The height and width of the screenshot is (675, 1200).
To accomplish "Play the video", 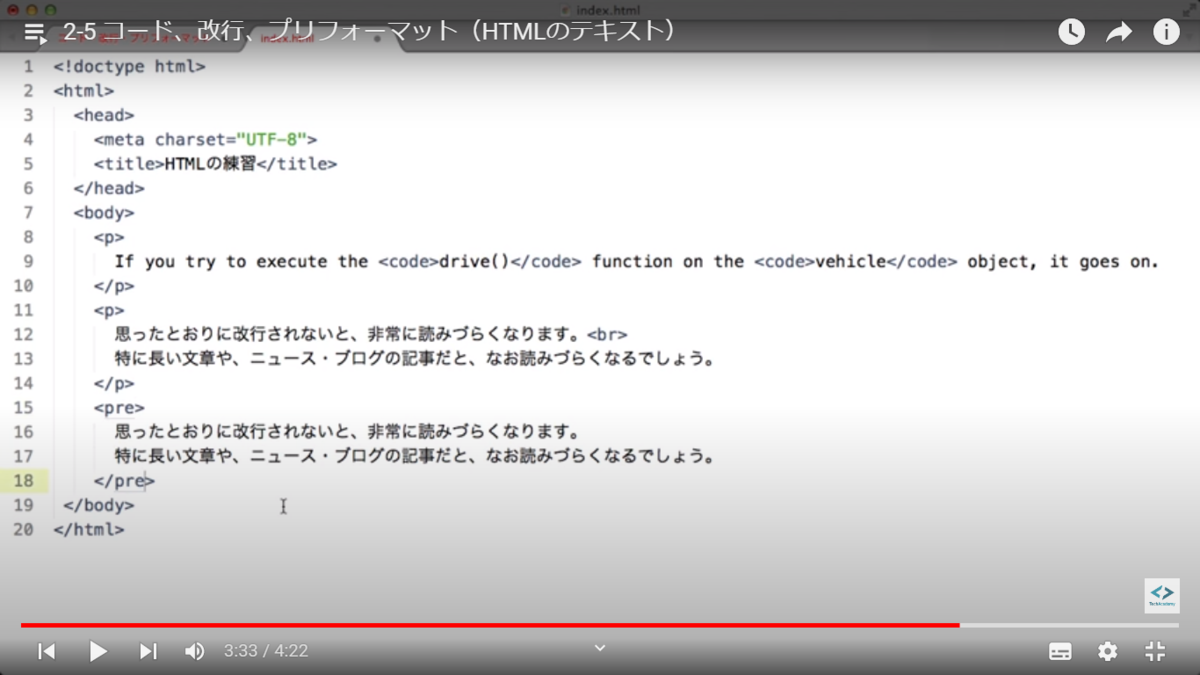I will coord(98,651).
